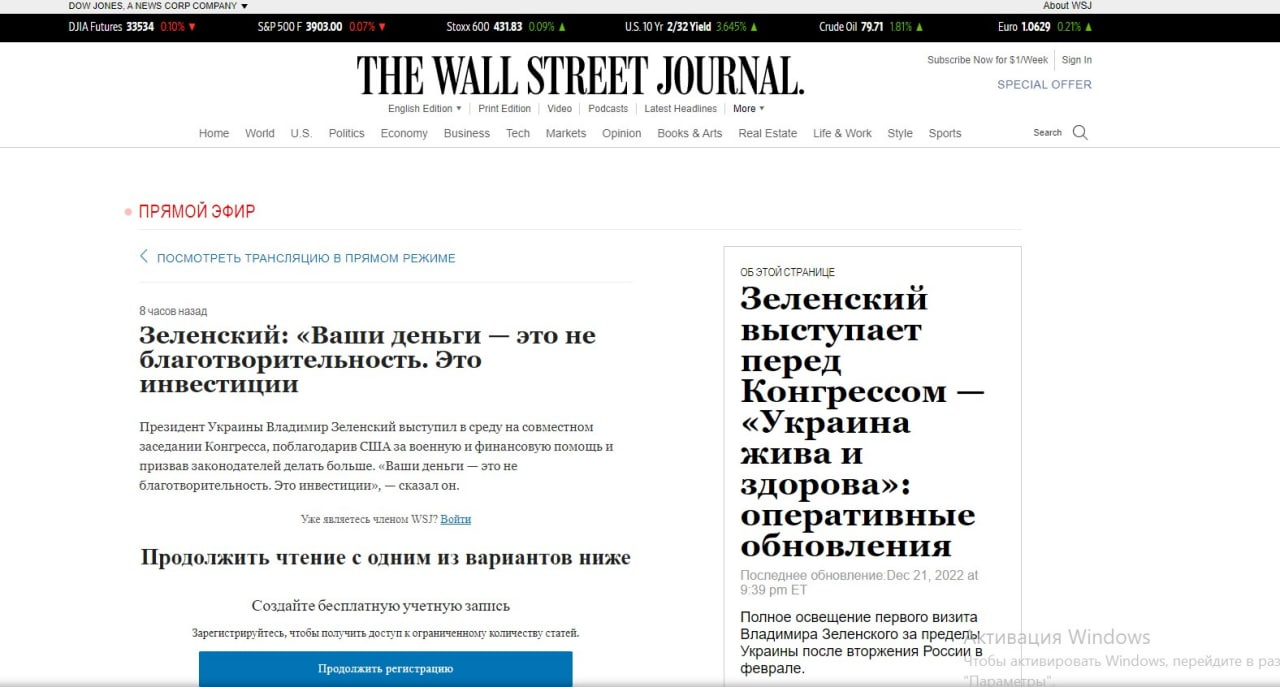Screen dimensions: 1280x687
Task: Open the Sports section
Action: (945, 133)
